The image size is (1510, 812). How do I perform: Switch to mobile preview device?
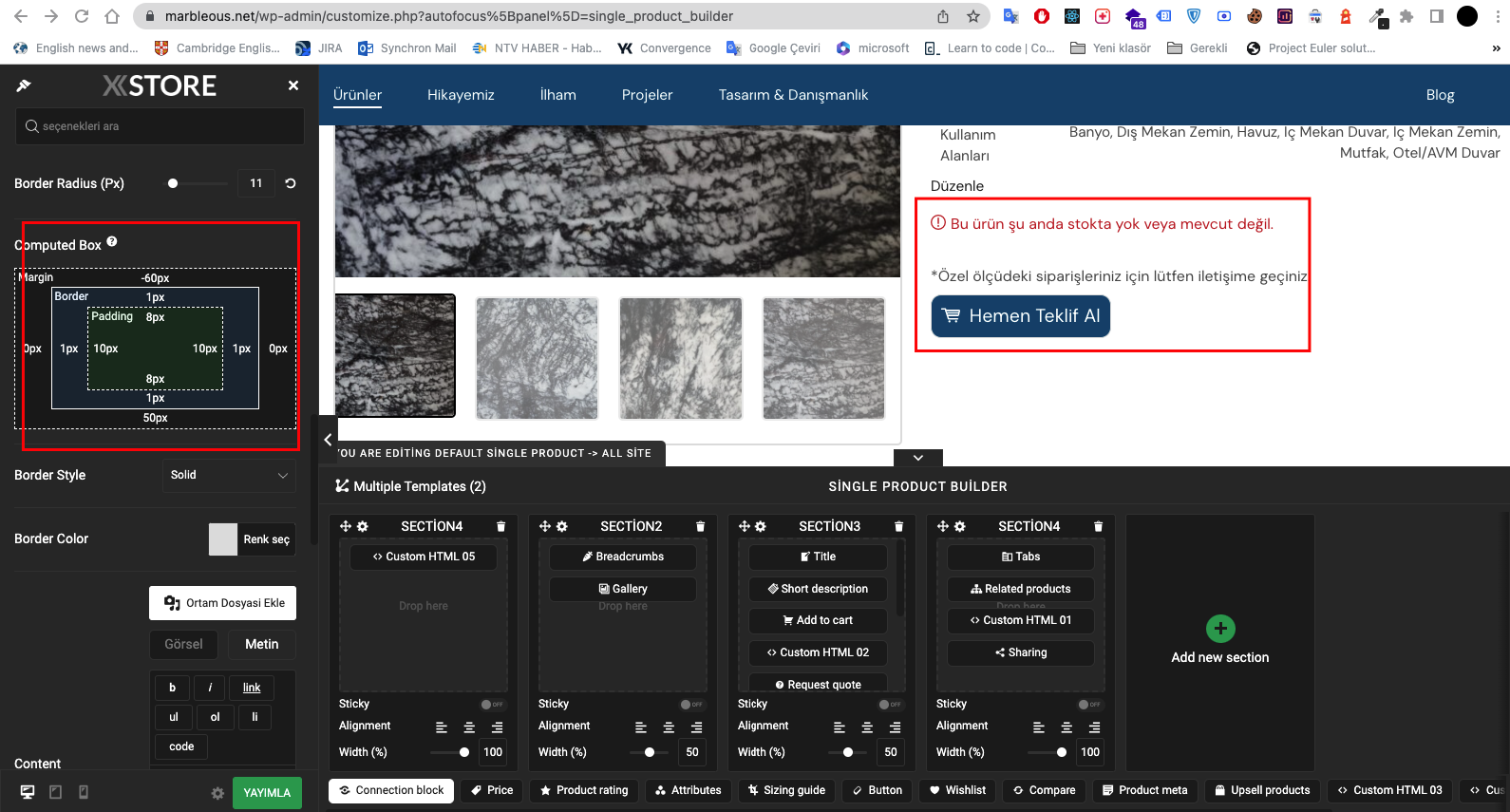[x=84, y=792]
